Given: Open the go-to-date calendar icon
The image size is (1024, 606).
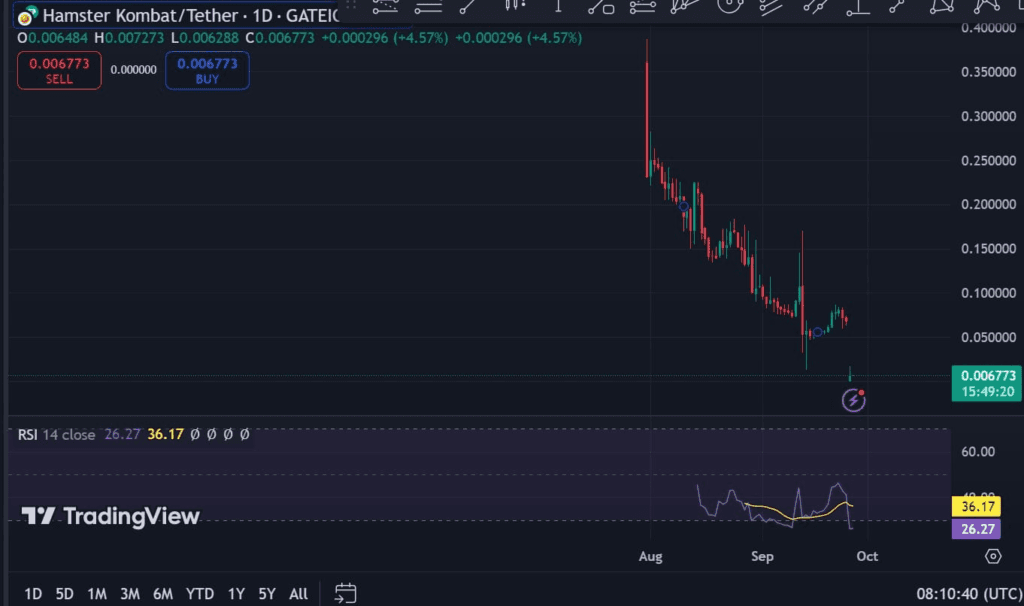Looking at the screenshot, I should click(345, 593).
